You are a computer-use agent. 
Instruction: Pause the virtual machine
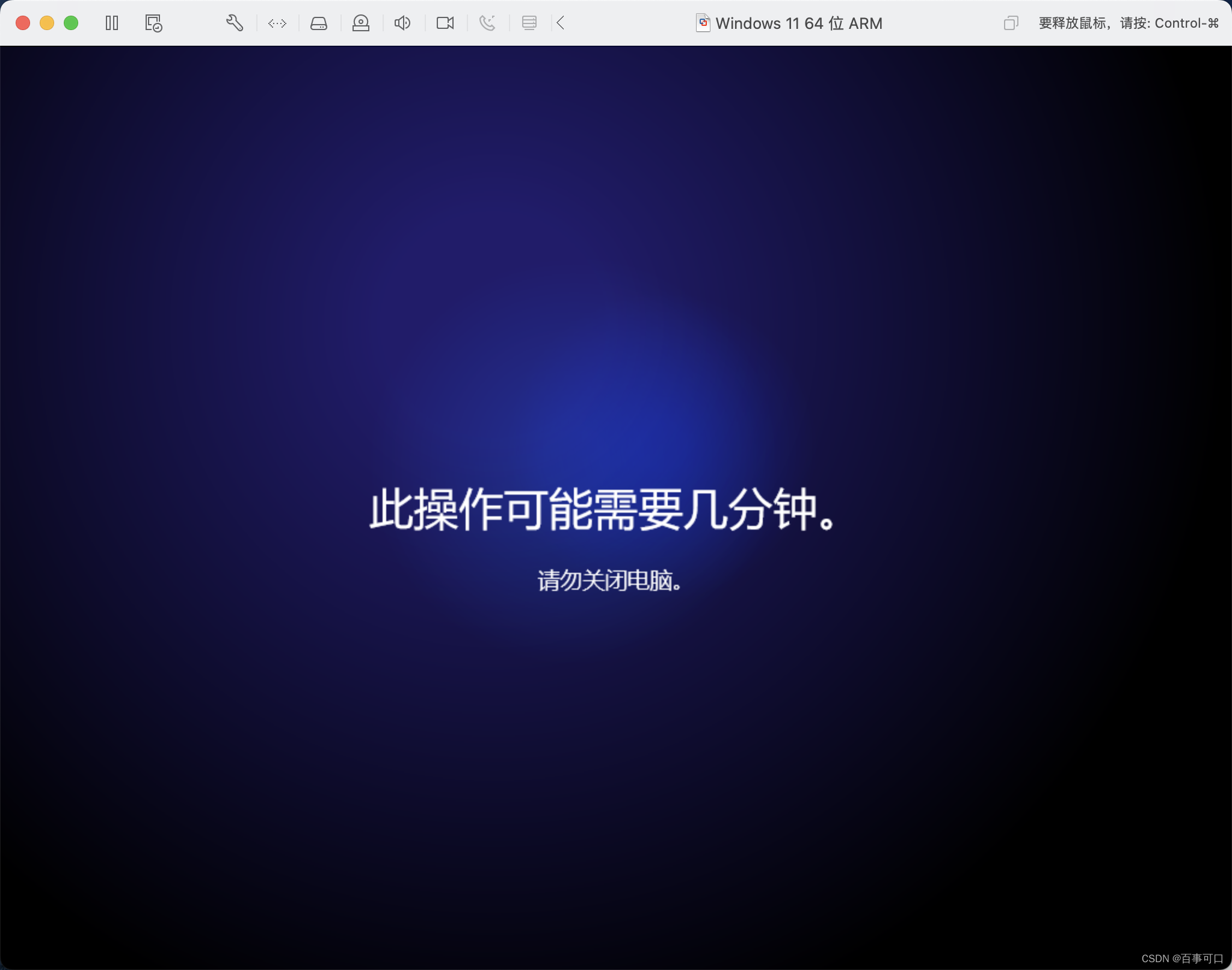pyautogui.click(x=112, y=23)
